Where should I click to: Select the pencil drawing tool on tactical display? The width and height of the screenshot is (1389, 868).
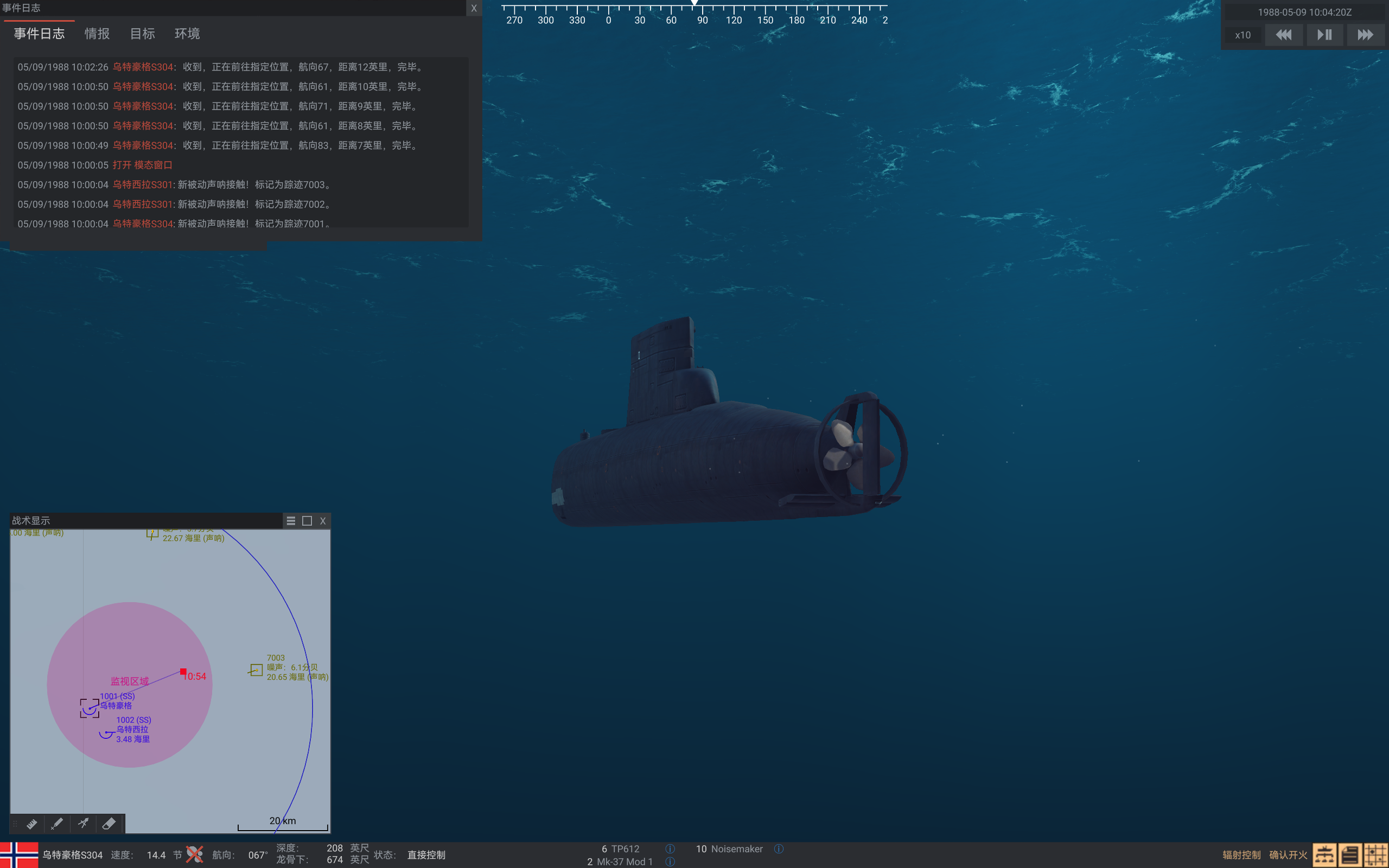(58, 823)
